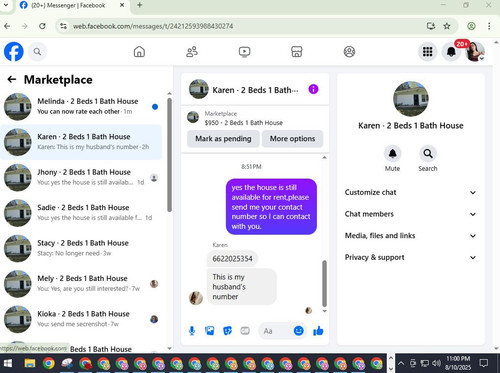Click the volume speaker tray icon
Viewport: 500px width, 373px height.
(436, 363)
